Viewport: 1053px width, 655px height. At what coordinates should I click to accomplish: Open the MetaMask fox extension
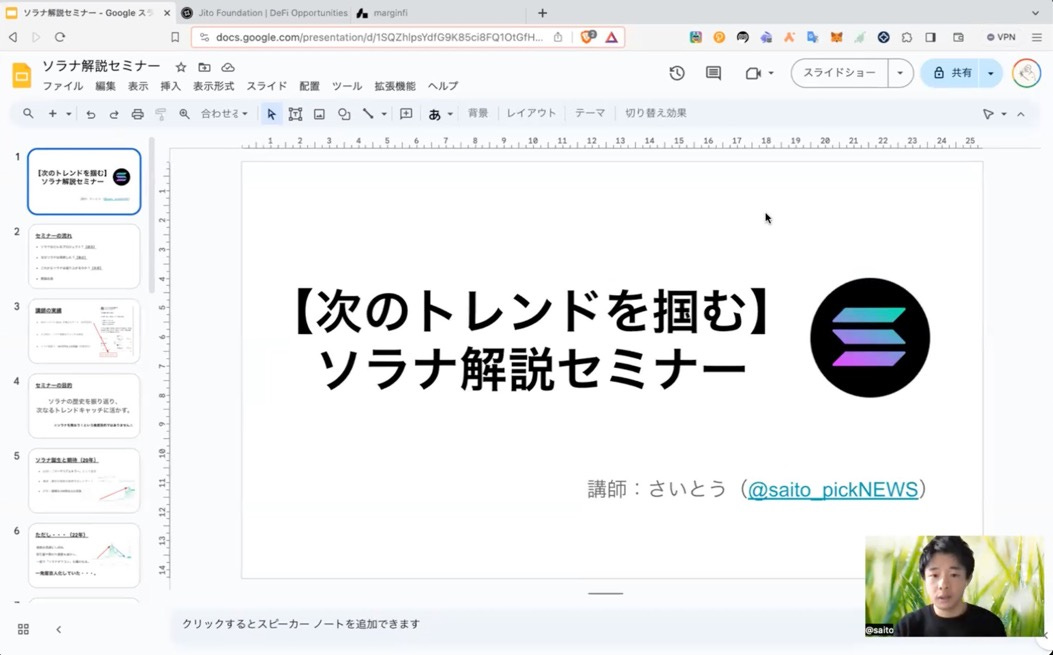click(x=835, y=38)
